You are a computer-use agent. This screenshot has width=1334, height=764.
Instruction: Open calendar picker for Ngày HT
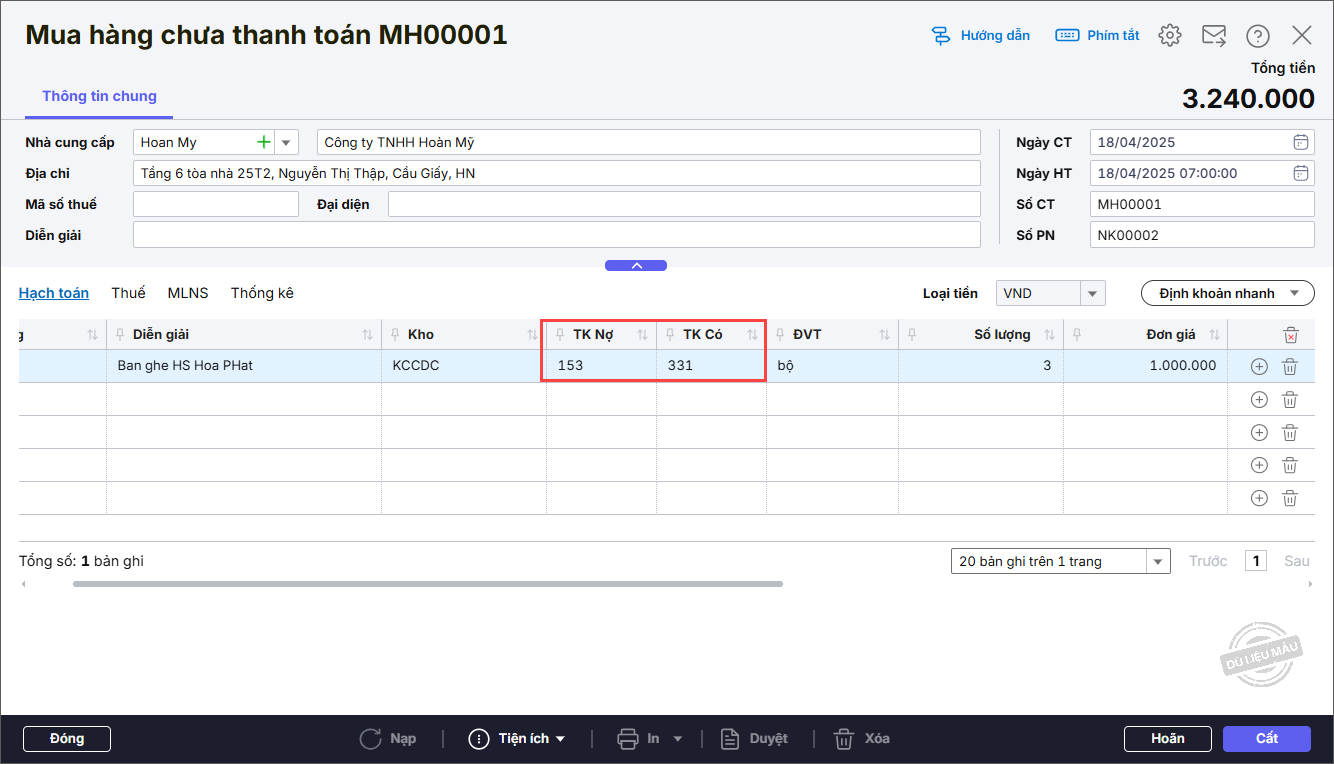(x=1300, y=173)
